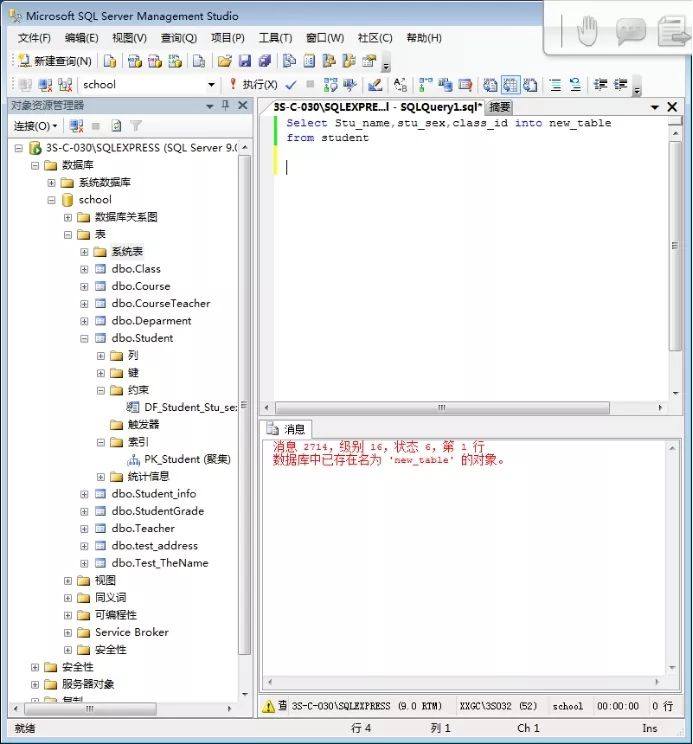Click Analyze Query in Tuning Advisor icon

click(x=350, y=85)
